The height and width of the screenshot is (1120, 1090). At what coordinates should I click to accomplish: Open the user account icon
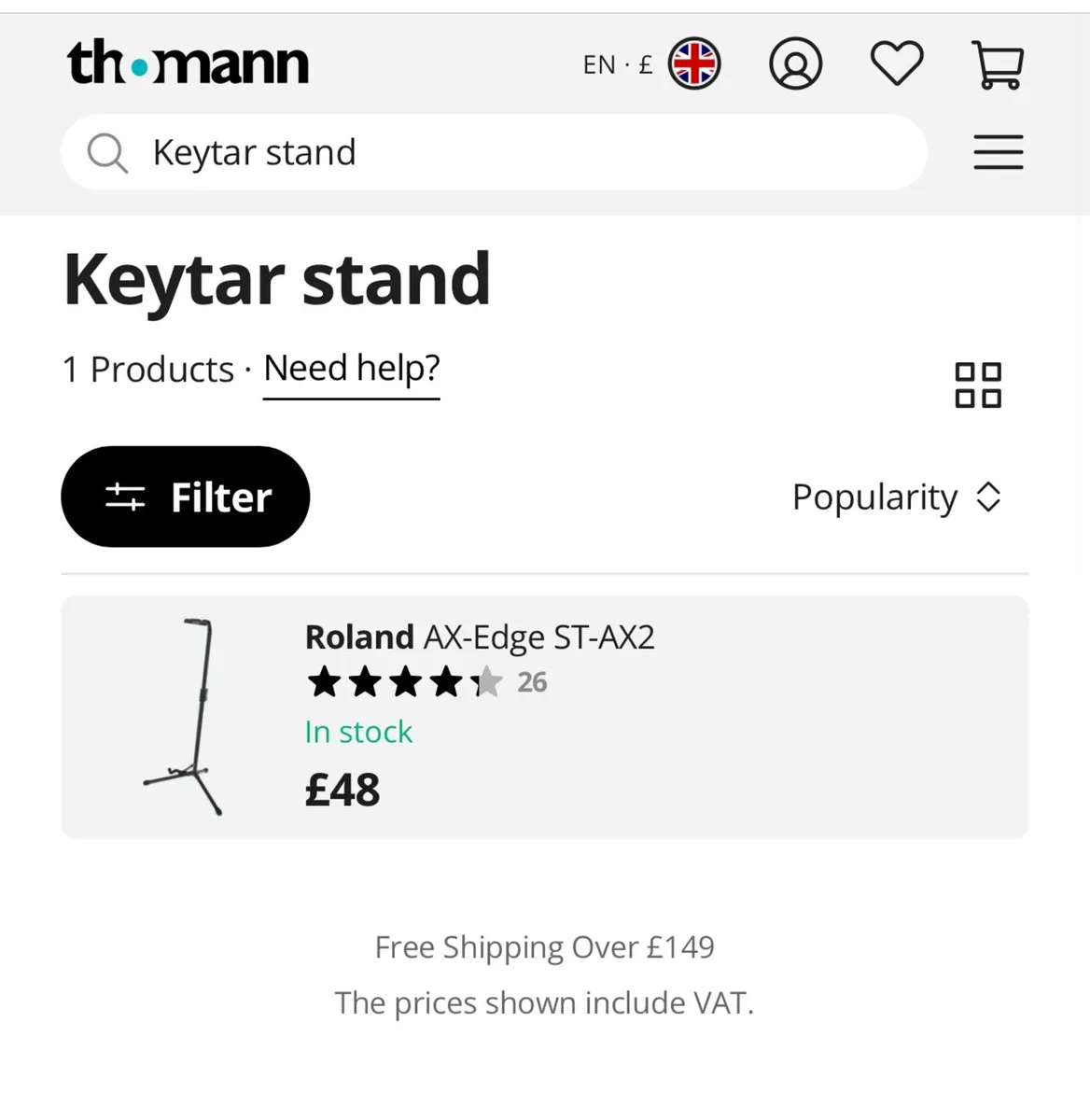[795, 64]
